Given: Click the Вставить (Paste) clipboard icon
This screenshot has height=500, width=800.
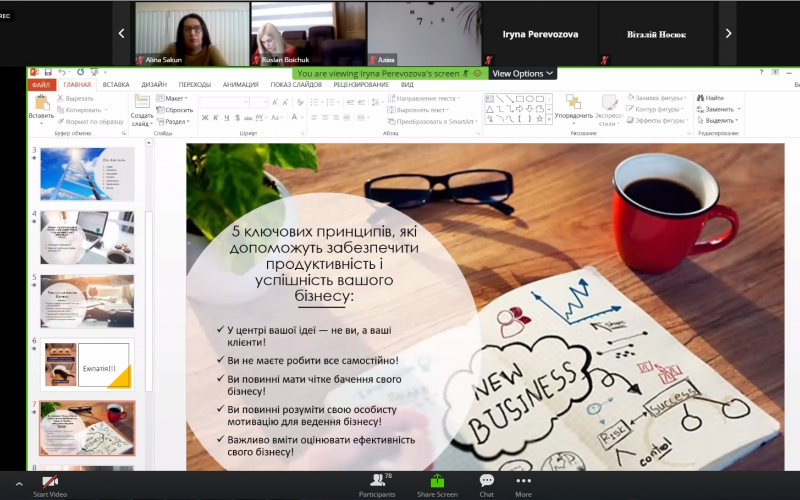Looking at the screenshot, I should 41,103.
